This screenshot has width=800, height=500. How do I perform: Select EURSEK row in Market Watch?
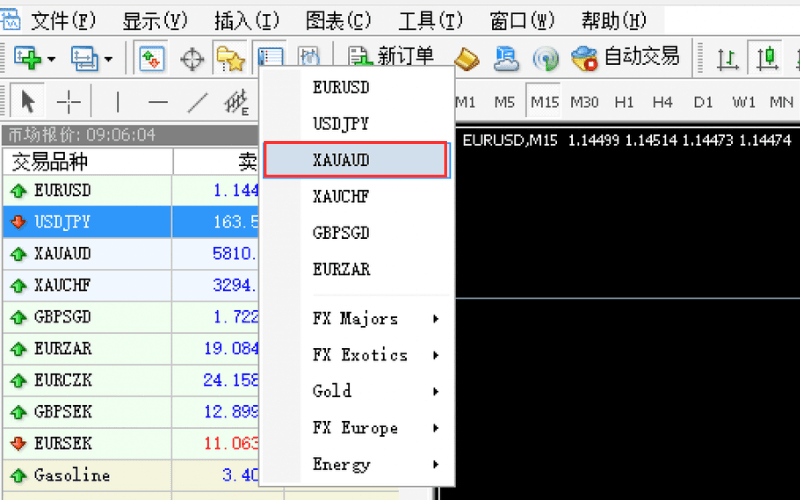coord(131,443)
